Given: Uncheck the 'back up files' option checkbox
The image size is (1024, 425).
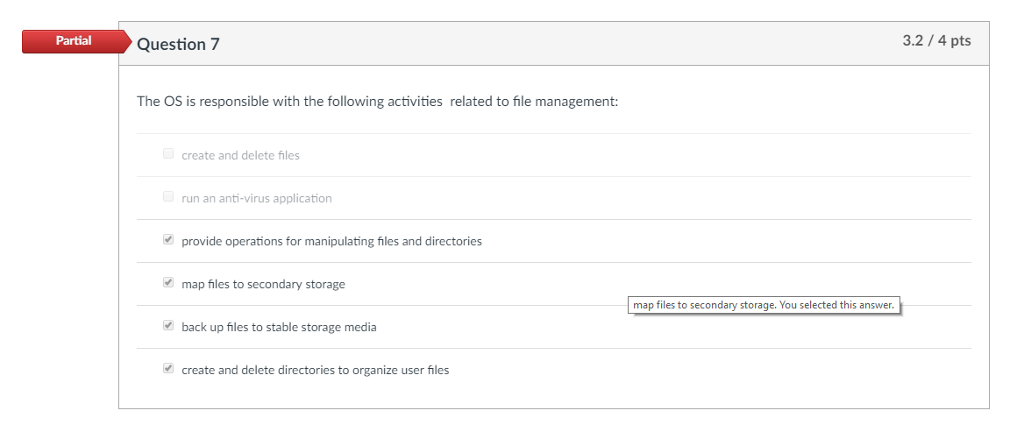Looking at the screenshot, I should pyautogui.click(x=168, y=326).
